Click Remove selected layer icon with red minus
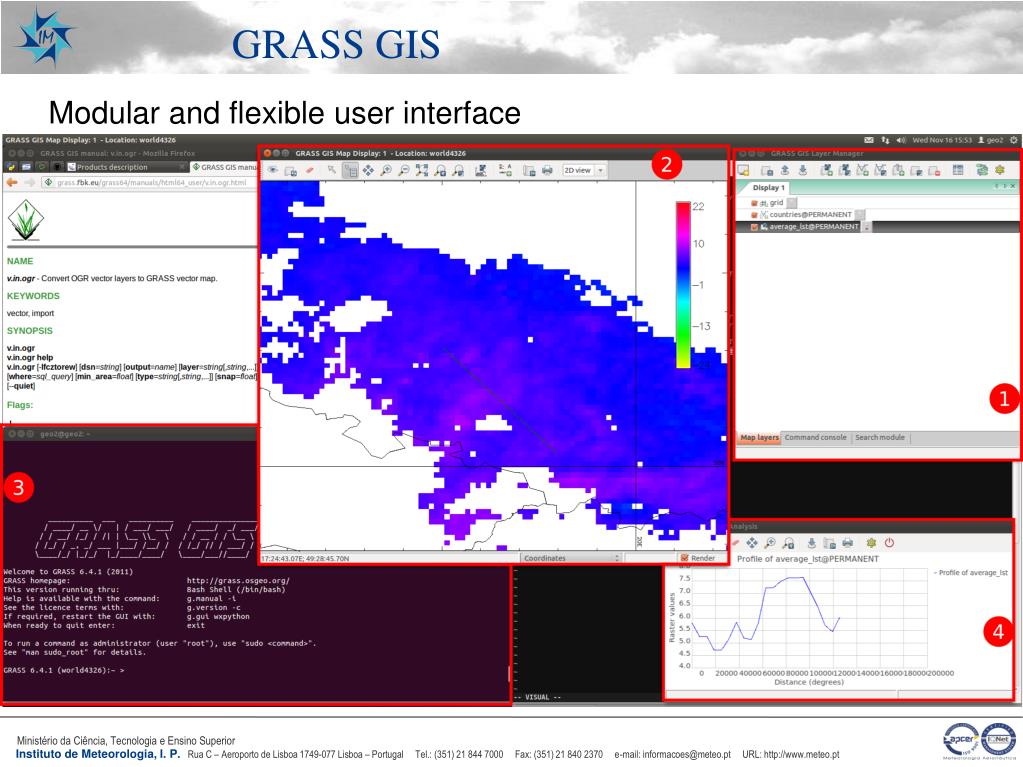This screenshot has width=1023, height=767. [934, 171]
